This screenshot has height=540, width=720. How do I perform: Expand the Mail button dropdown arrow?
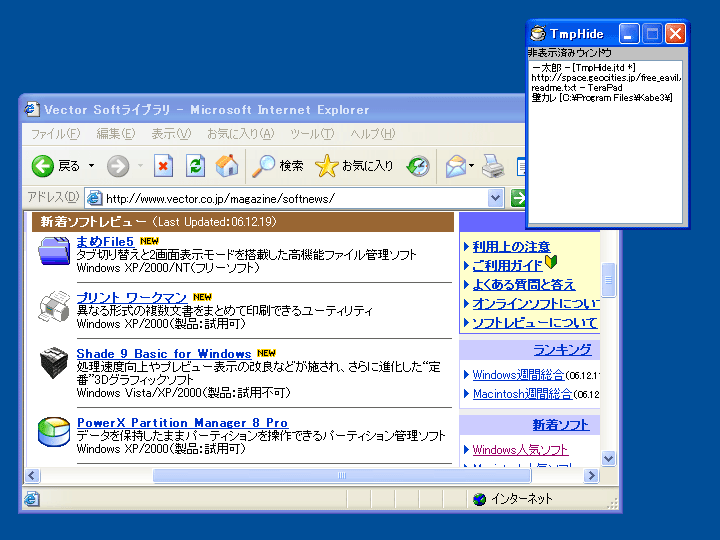472,166
